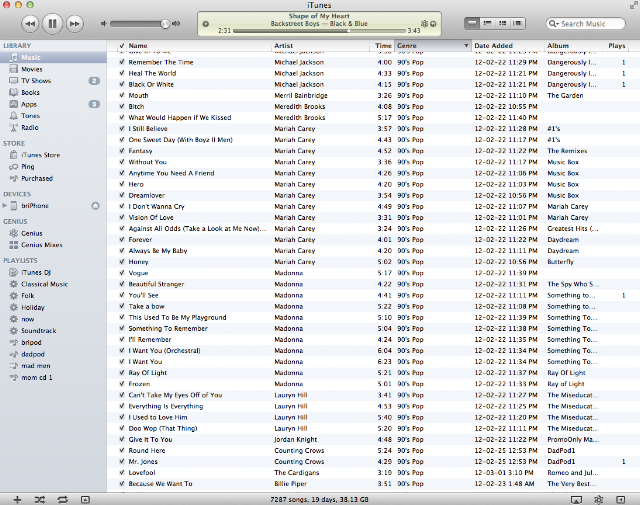The width and height of the screenshot is (640, 505).
Task: Open Genius playlist
Action: (53, 233)
